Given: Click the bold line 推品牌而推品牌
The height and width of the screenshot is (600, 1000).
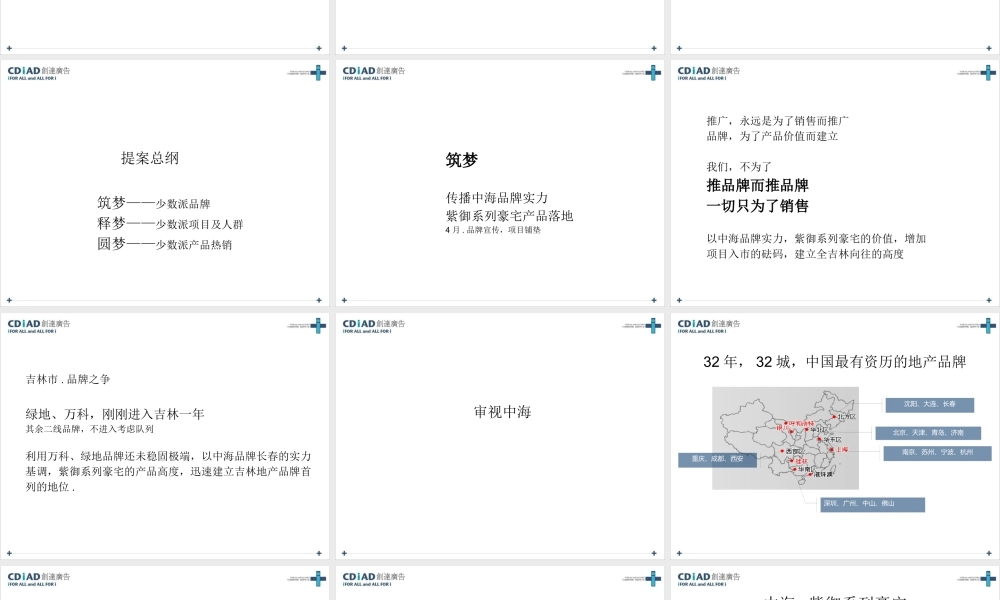Looking at the screenshot, I should click(758, 186).
